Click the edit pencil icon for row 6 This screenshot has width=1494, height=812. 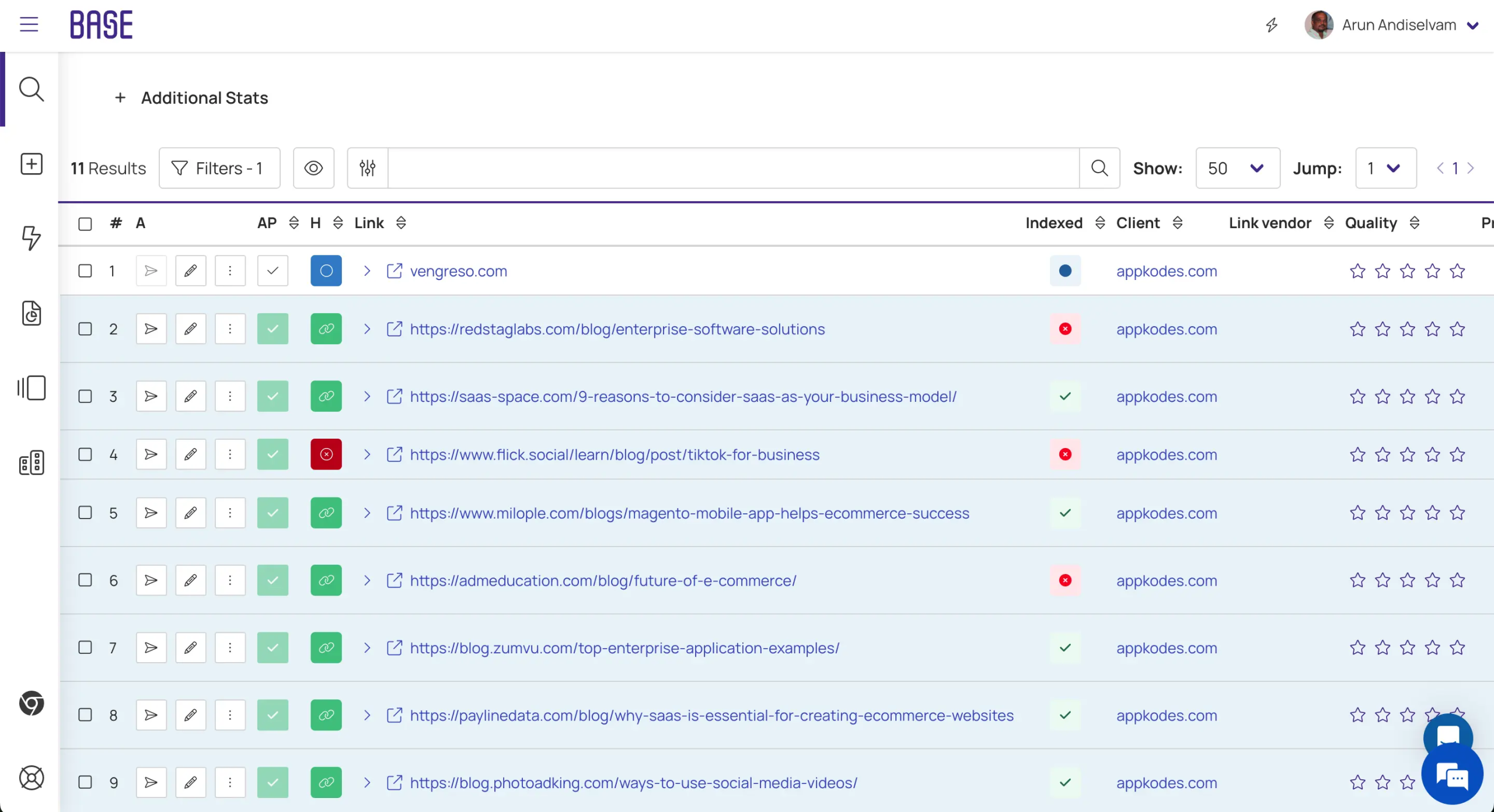coord(190,580)
